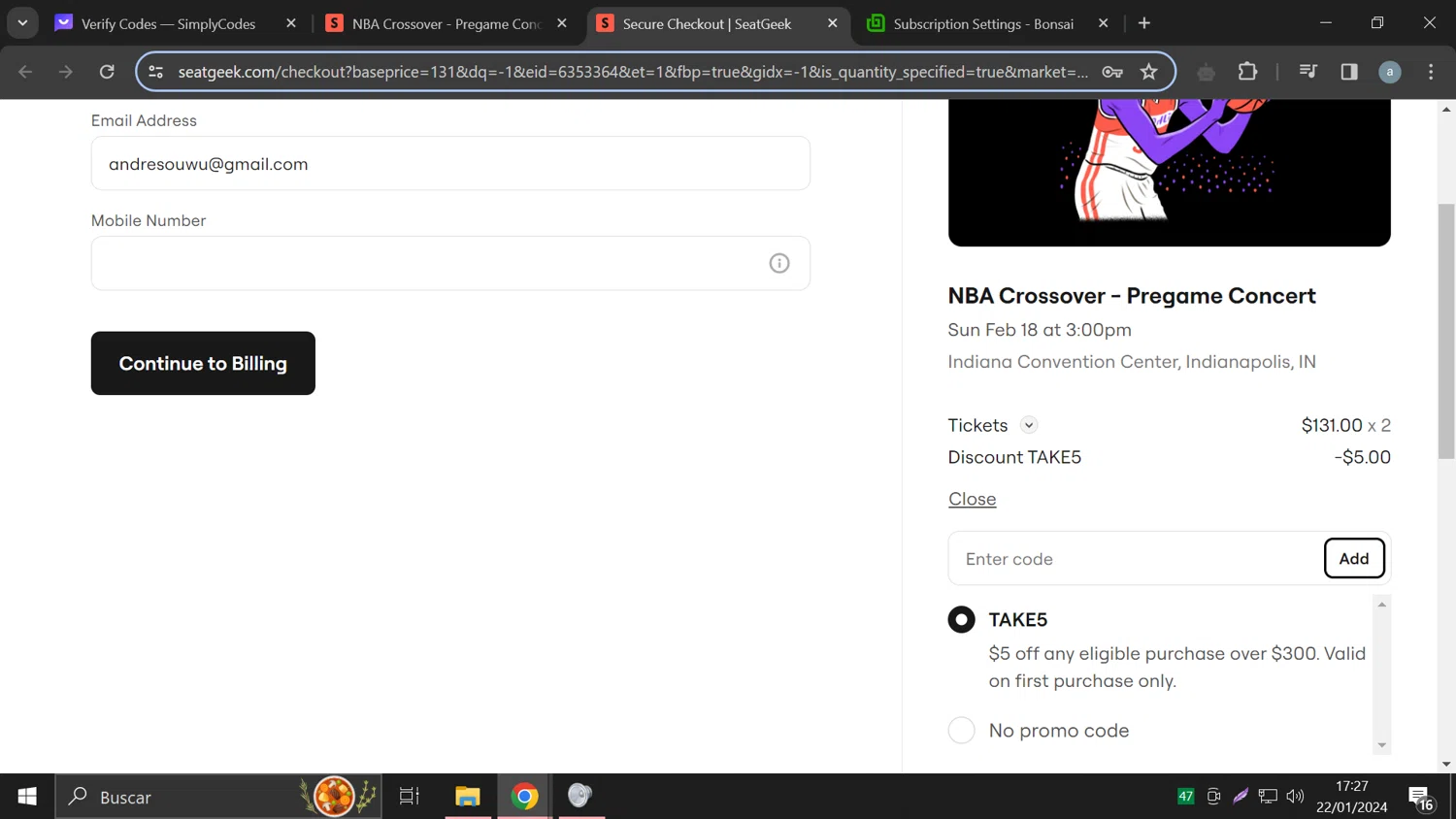
Task: Close the Subscription Settings - Bonsai tab
Action: (x=1103, y=23)
